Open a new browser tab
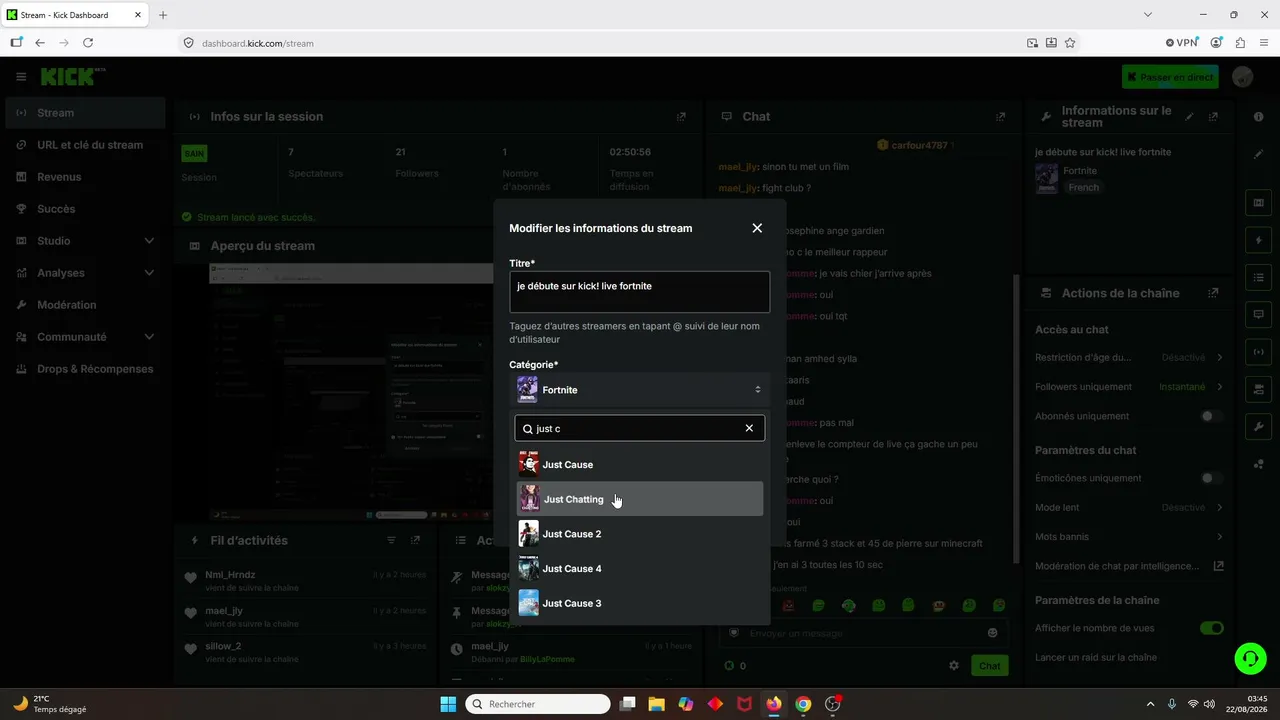 pos(163,15)
